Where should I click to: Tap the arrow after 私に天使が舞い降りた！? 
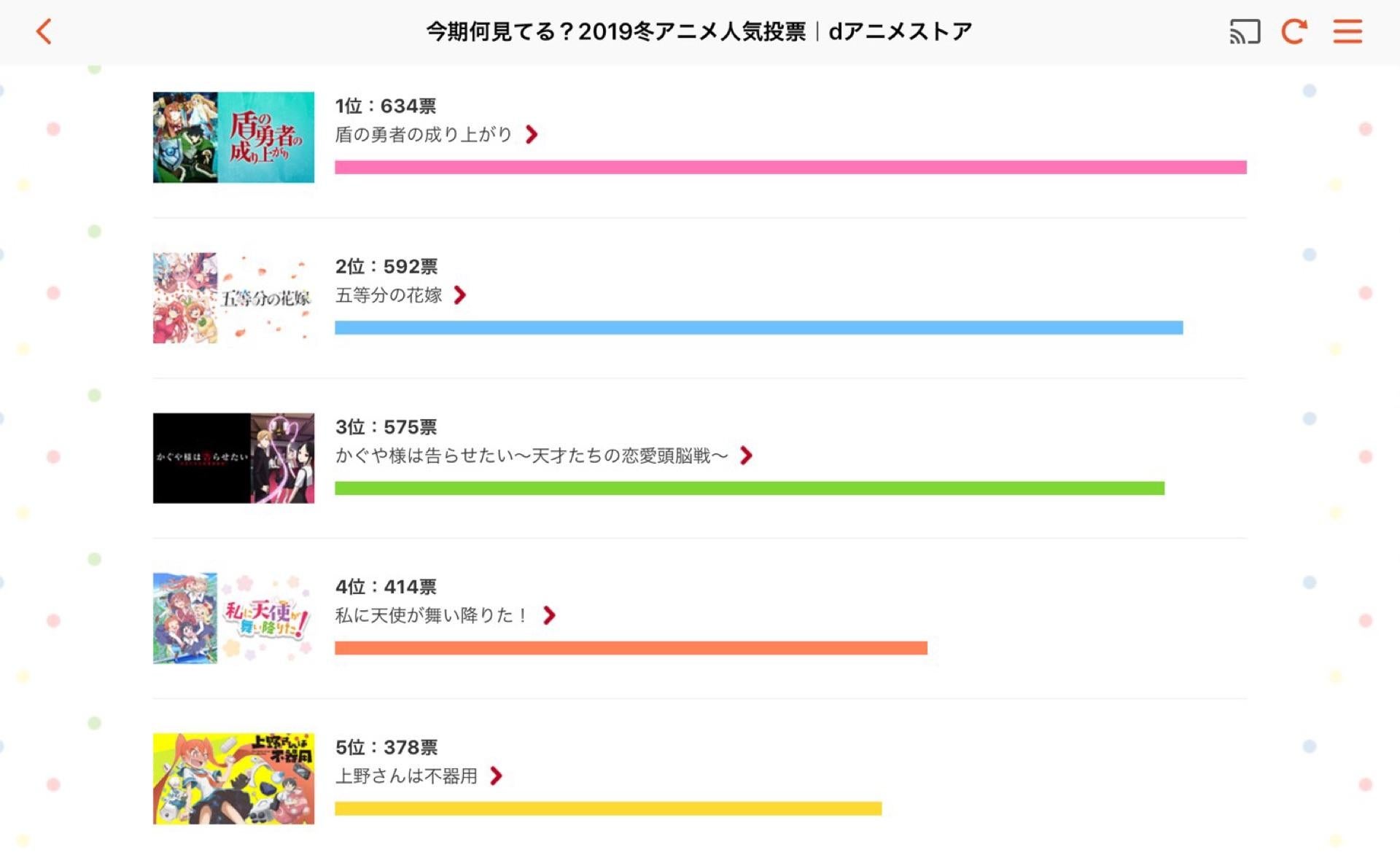tap(549, 616)
